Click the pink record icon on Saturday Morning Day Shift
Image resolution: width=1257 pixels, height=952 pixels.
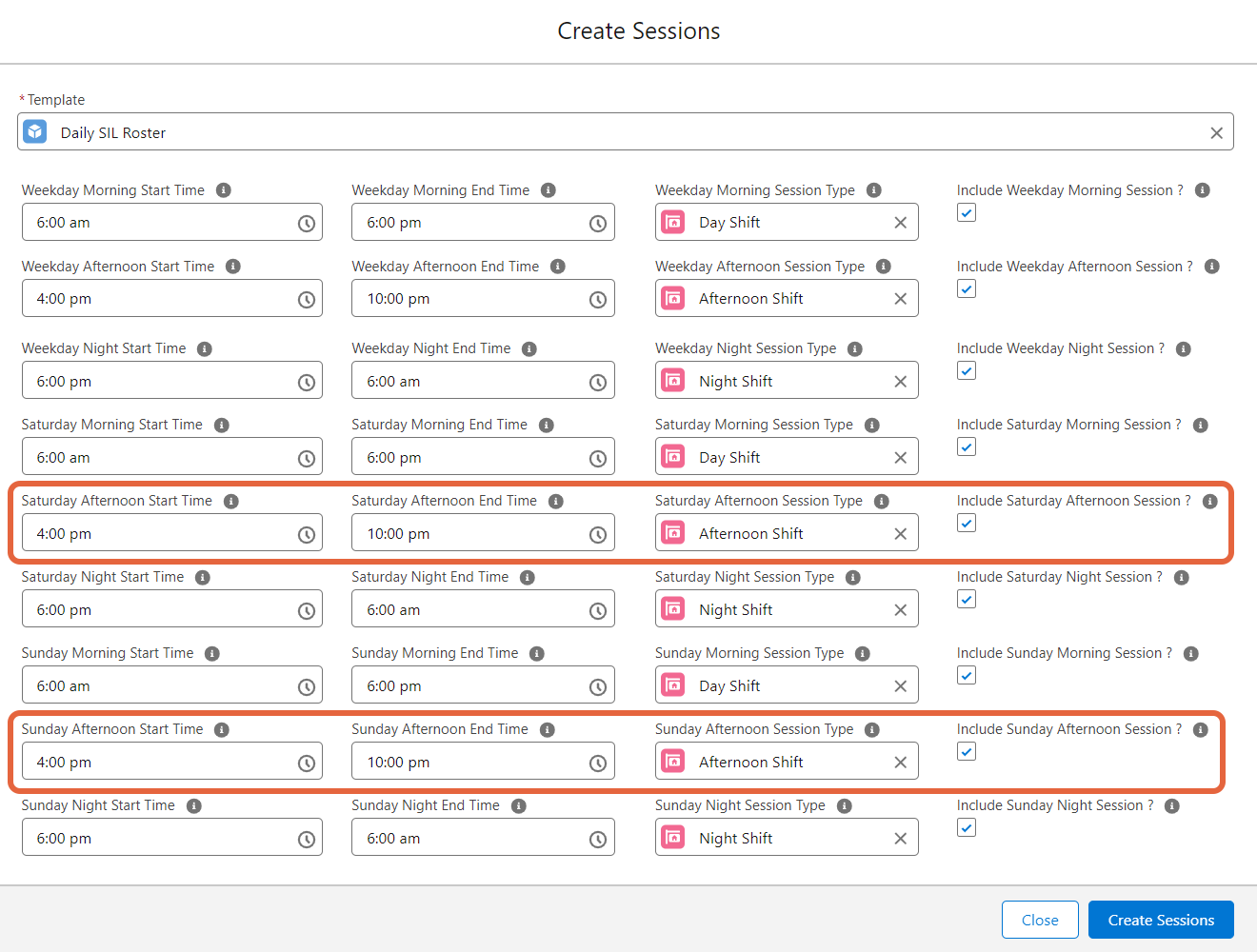pos(673,456)
